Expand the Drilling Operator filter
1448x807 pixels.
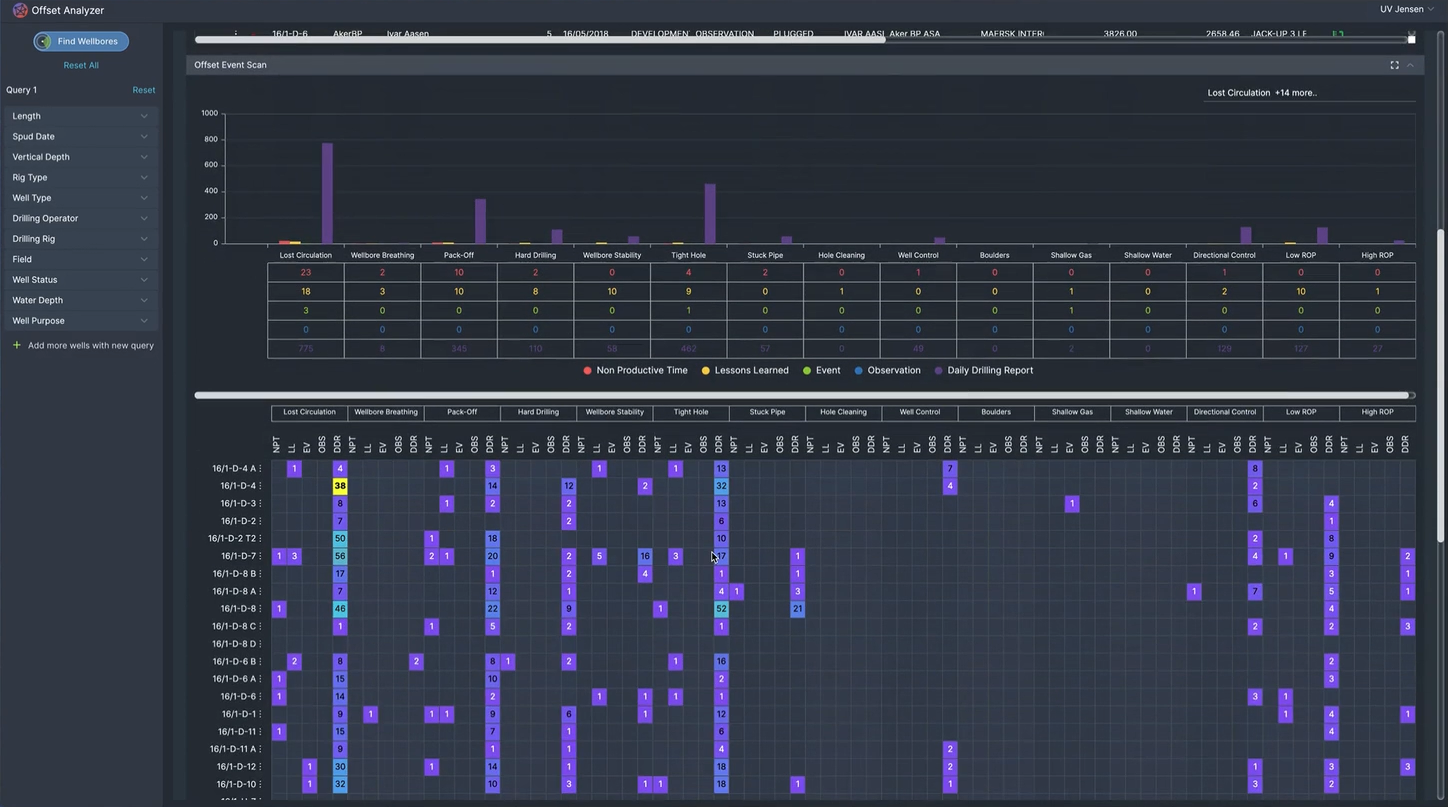point(80,218)
